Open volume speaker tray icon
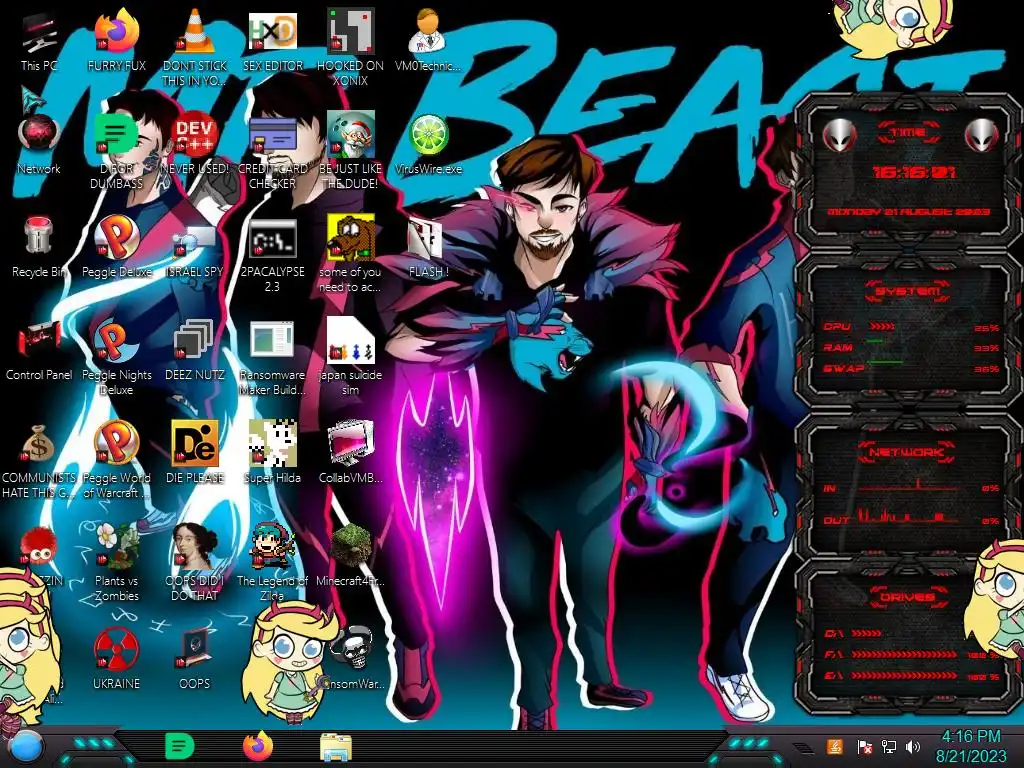The width and height of the screenshot is (1024, 768). [x=913, y=747]
